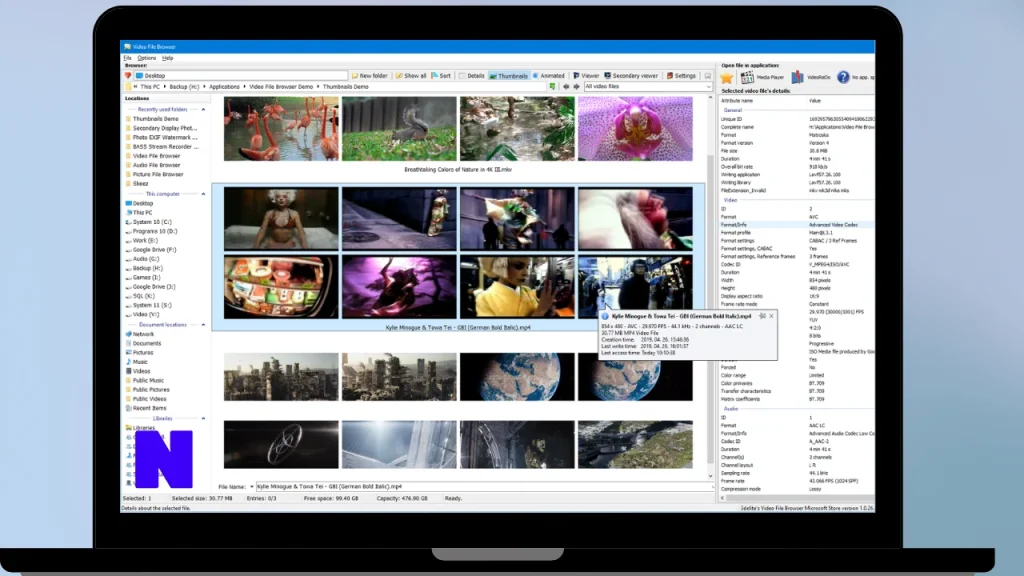The height and width of the screenshot is (576, 1024).
Task: Switch to Details view
Action: [472, 76]
